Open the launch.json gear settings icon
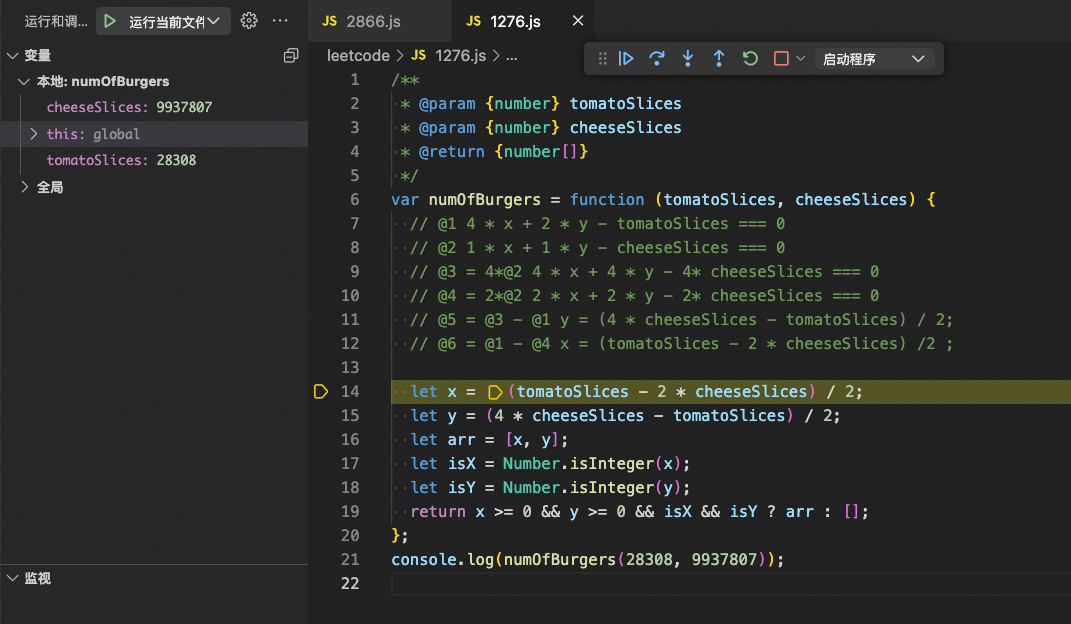 249,21
